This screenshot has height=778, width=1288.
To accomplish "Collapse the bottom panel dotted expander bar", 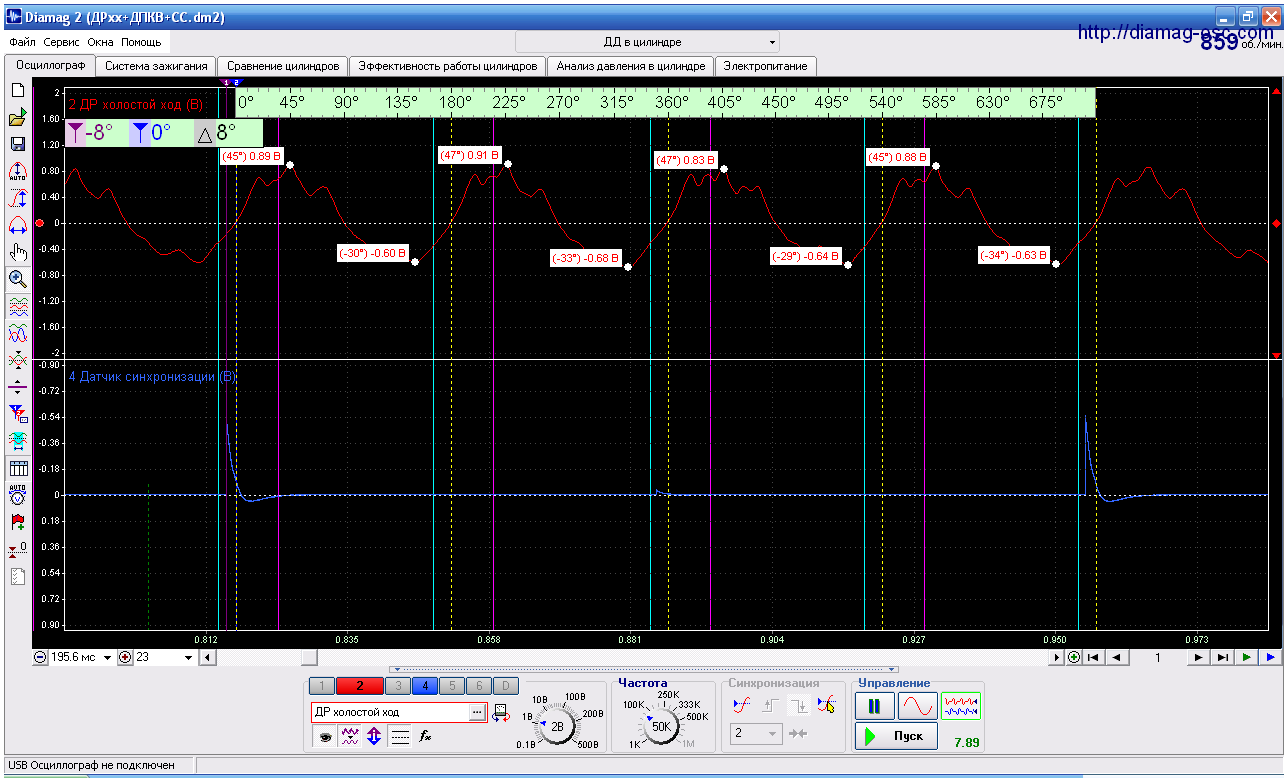I will click(x=644, y=669).
